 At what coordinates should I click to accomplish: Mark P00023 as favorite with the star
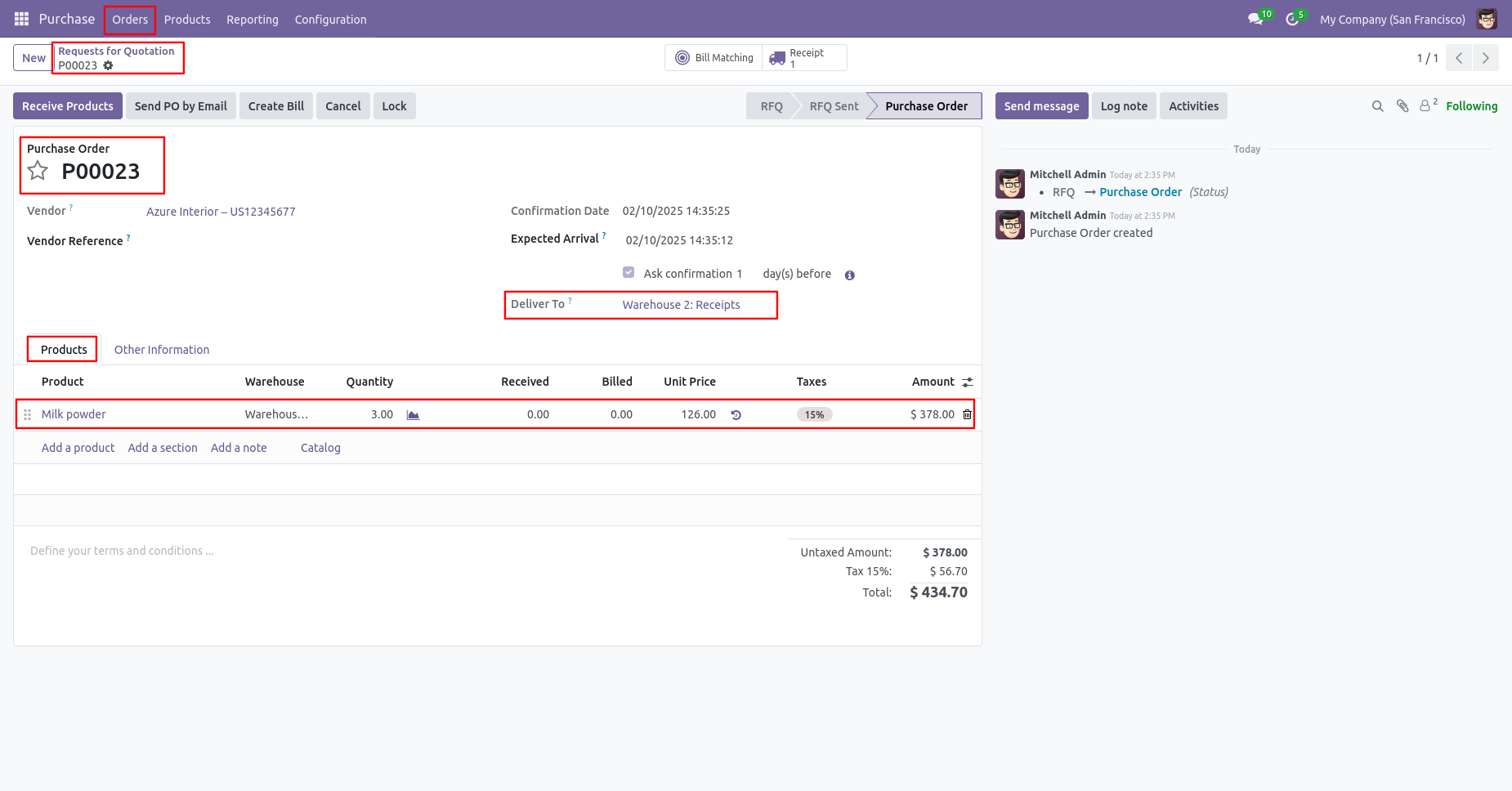pyautogui.click(x=38, y=171)
